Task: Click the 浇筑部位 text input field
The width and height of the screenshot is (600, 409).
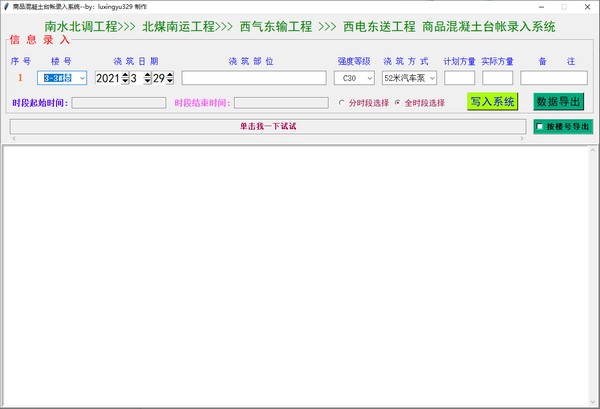Action: (x=254, y=78)
